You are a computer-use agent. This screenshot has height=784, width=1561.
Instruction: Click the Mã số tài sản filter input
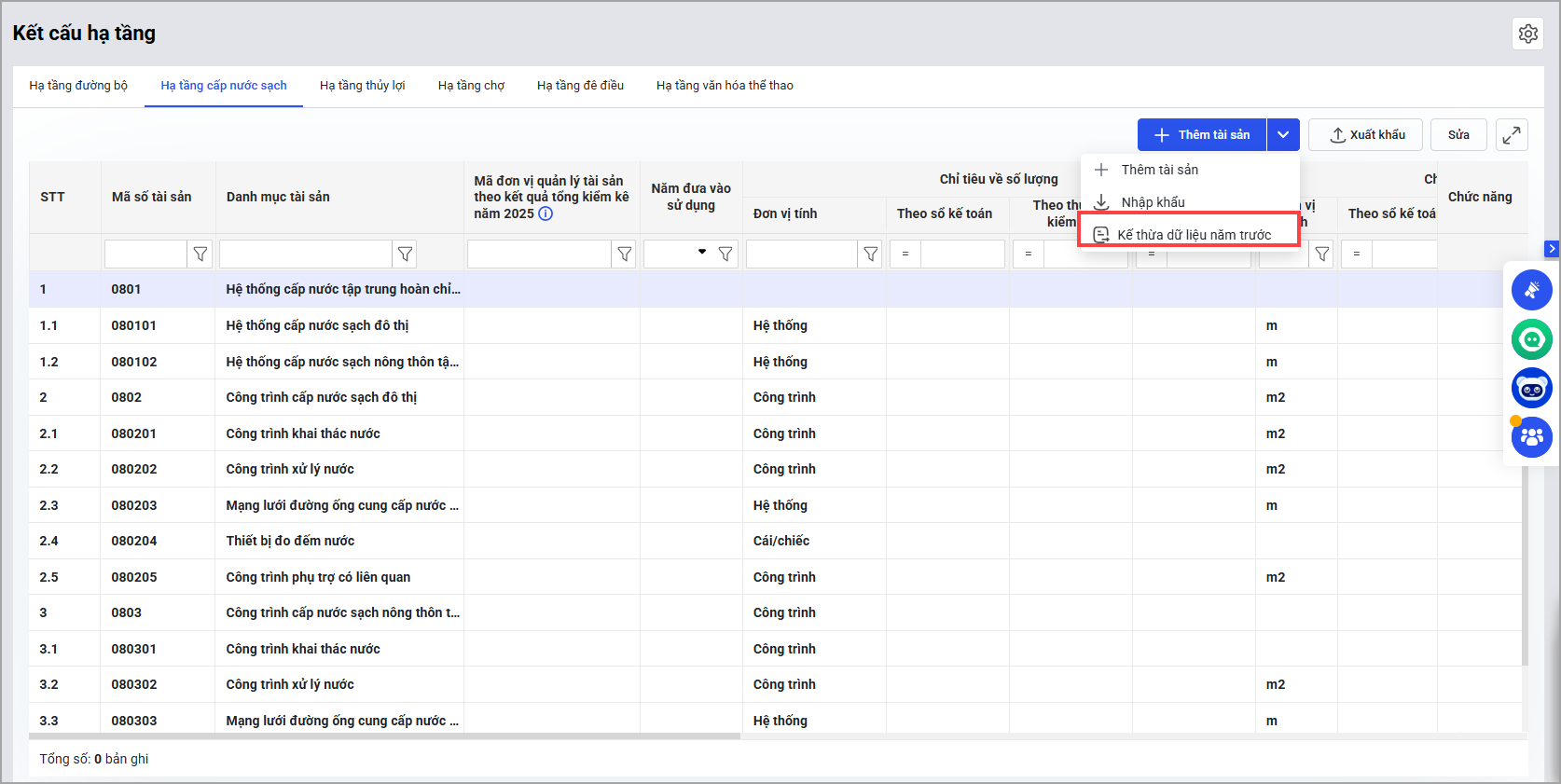pos(145,254)
